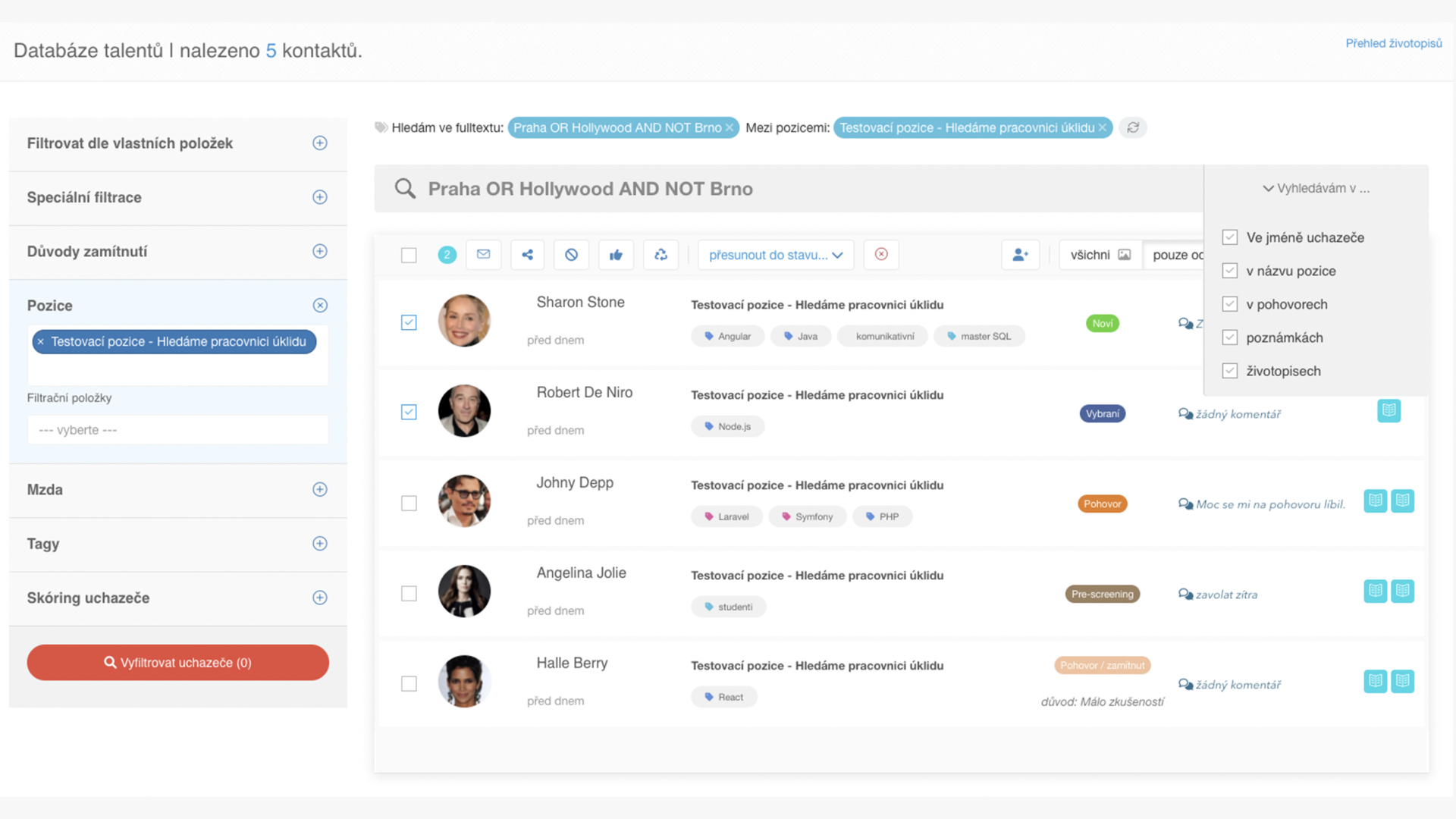Image resolution: width=1456 pixels, height=819 pixels.
Task: Expand the 'Speciální filtrace' section
Action: (320, 197)
